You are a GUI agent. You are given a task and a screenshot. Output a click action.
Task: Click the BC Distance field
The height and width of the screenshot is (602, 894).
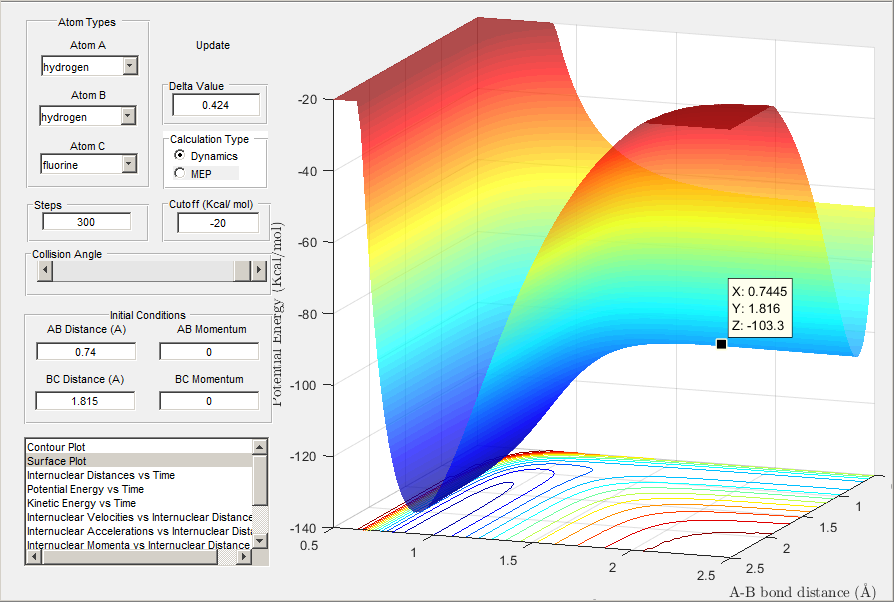click(86, 401)
